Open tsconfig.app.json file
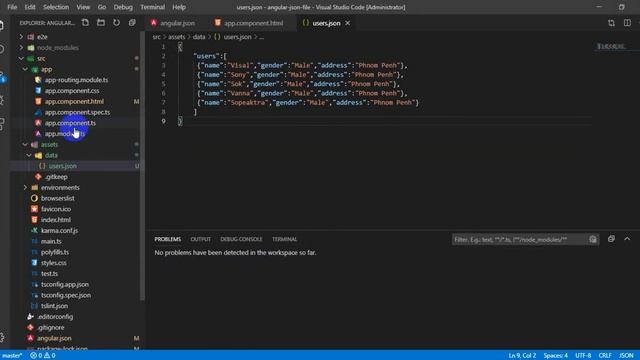 click(x=65, y=284)
